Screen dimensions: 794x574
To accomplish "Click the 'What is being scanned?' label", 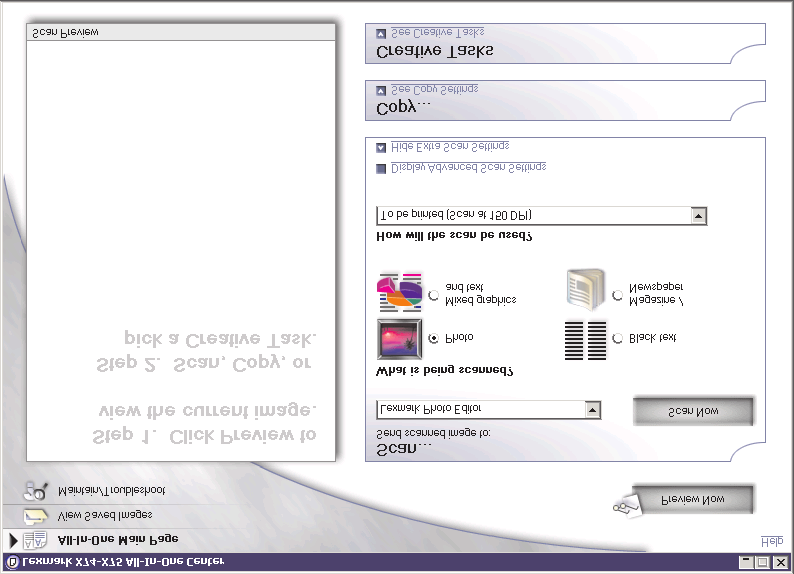I will coord(445,371).
